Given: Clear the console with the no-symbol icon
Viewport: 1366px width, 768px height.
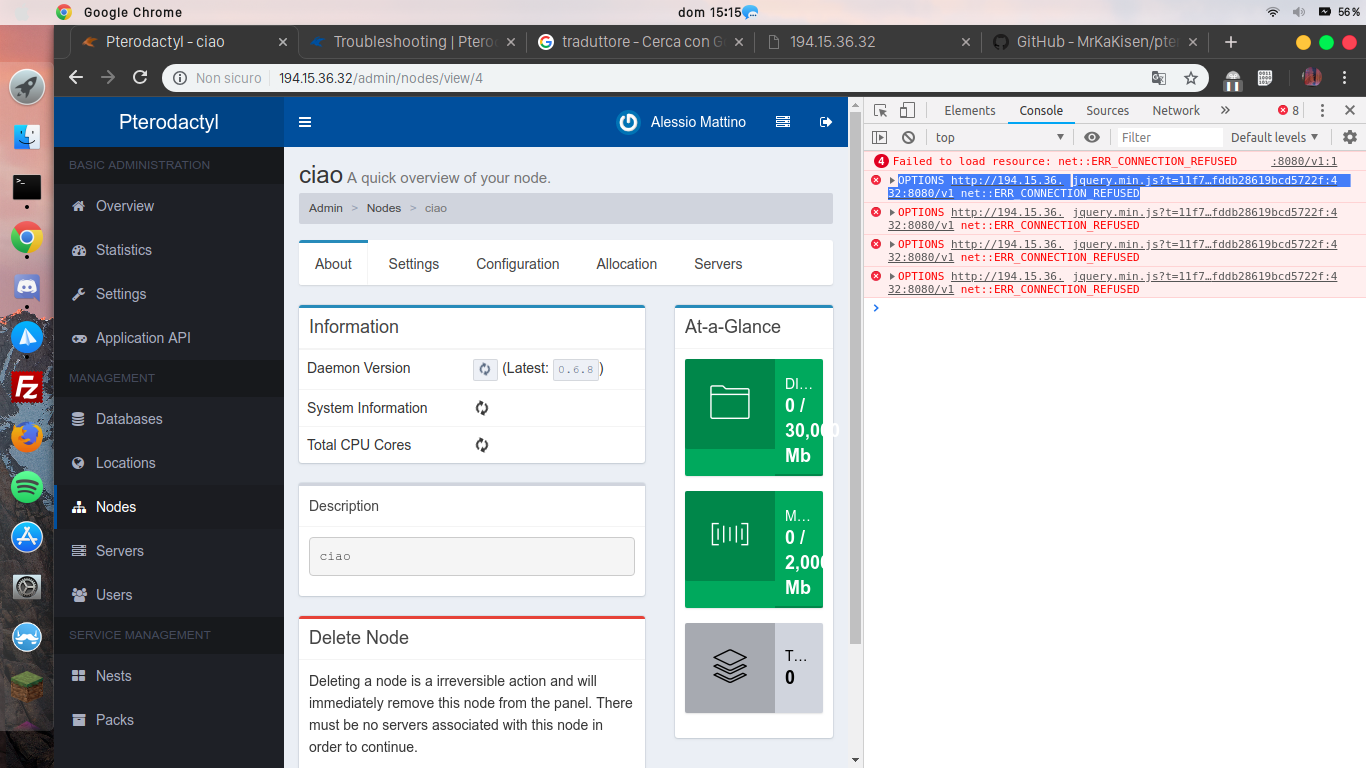Looking at the screenshot, I should 908,137.
